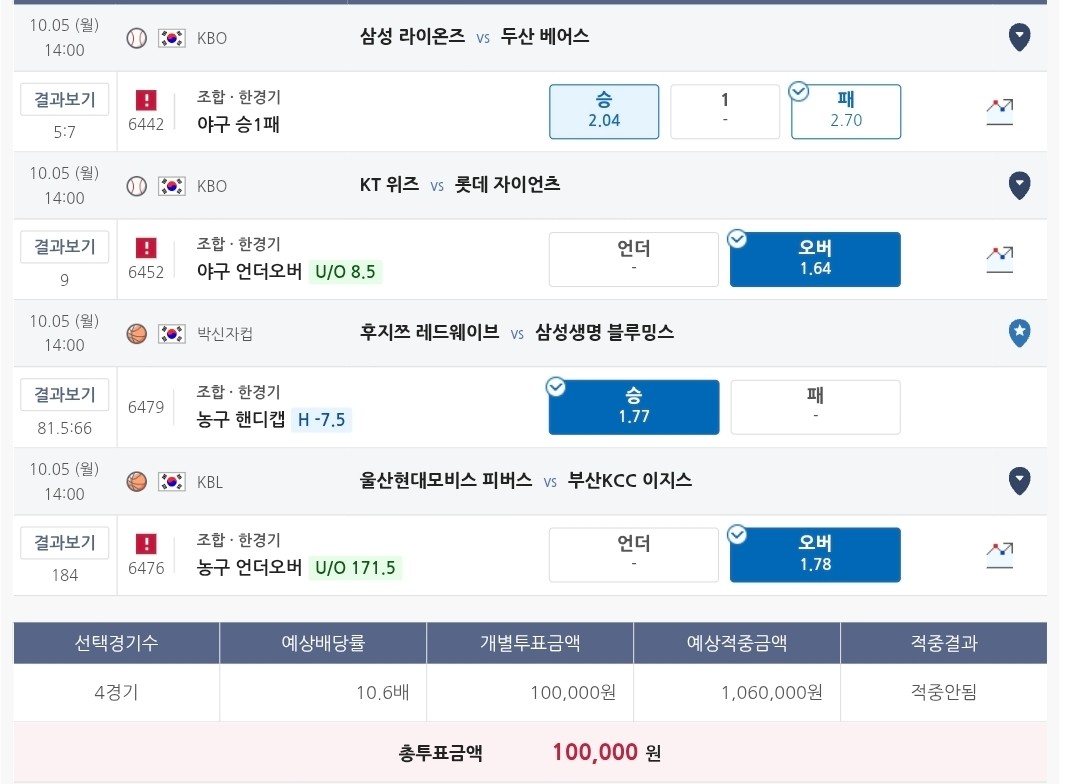Toggle checked 패 2.70 selection

tap(846, 112)
